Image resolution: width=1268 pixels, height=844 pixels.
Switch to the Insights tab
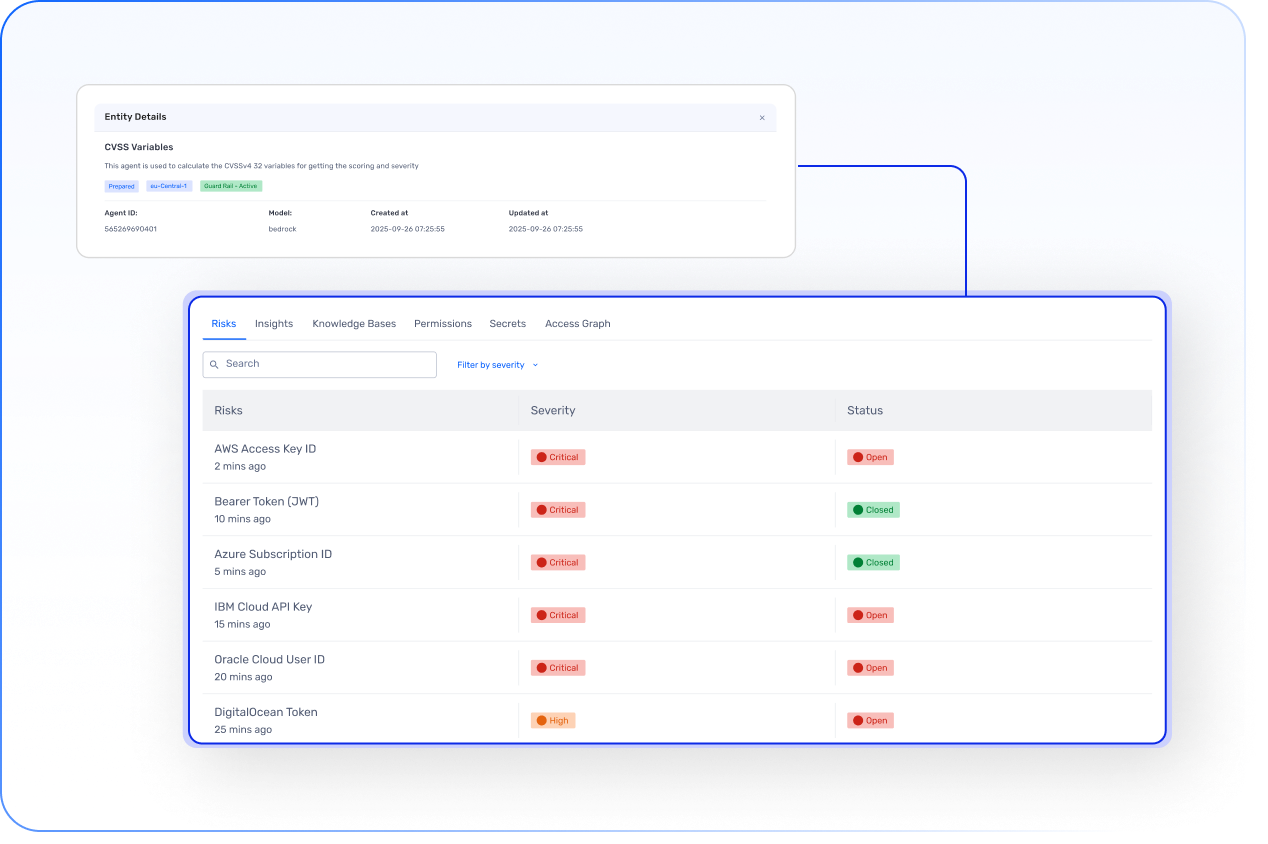pyautogui.click(x=274, y=324)
